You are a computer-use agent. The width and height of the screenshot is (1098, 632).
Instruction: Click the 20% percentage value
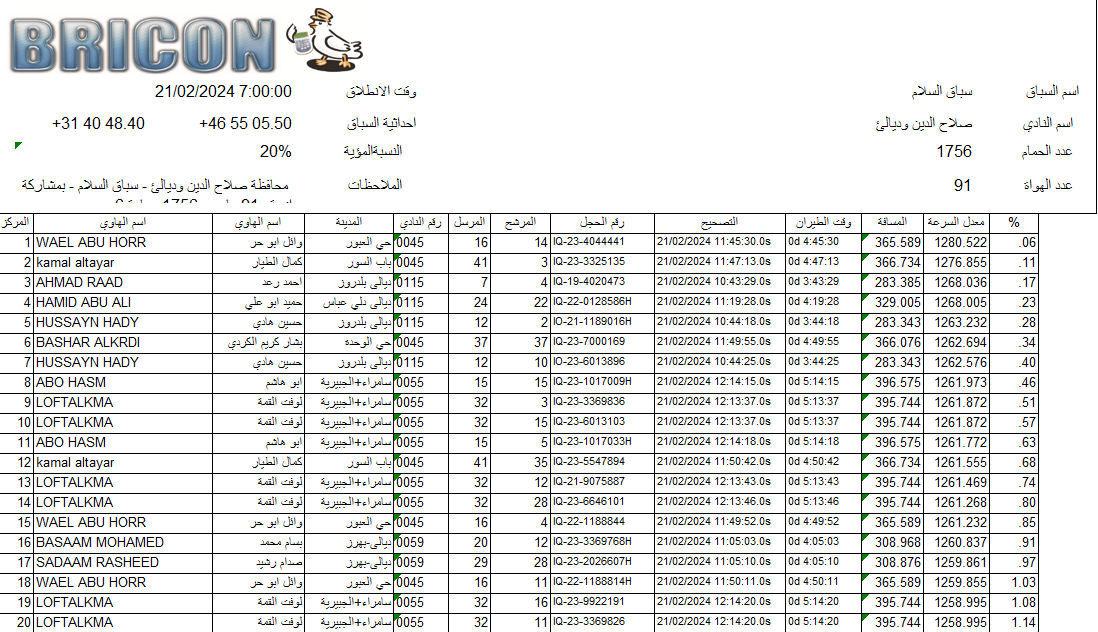coord(275,152)
